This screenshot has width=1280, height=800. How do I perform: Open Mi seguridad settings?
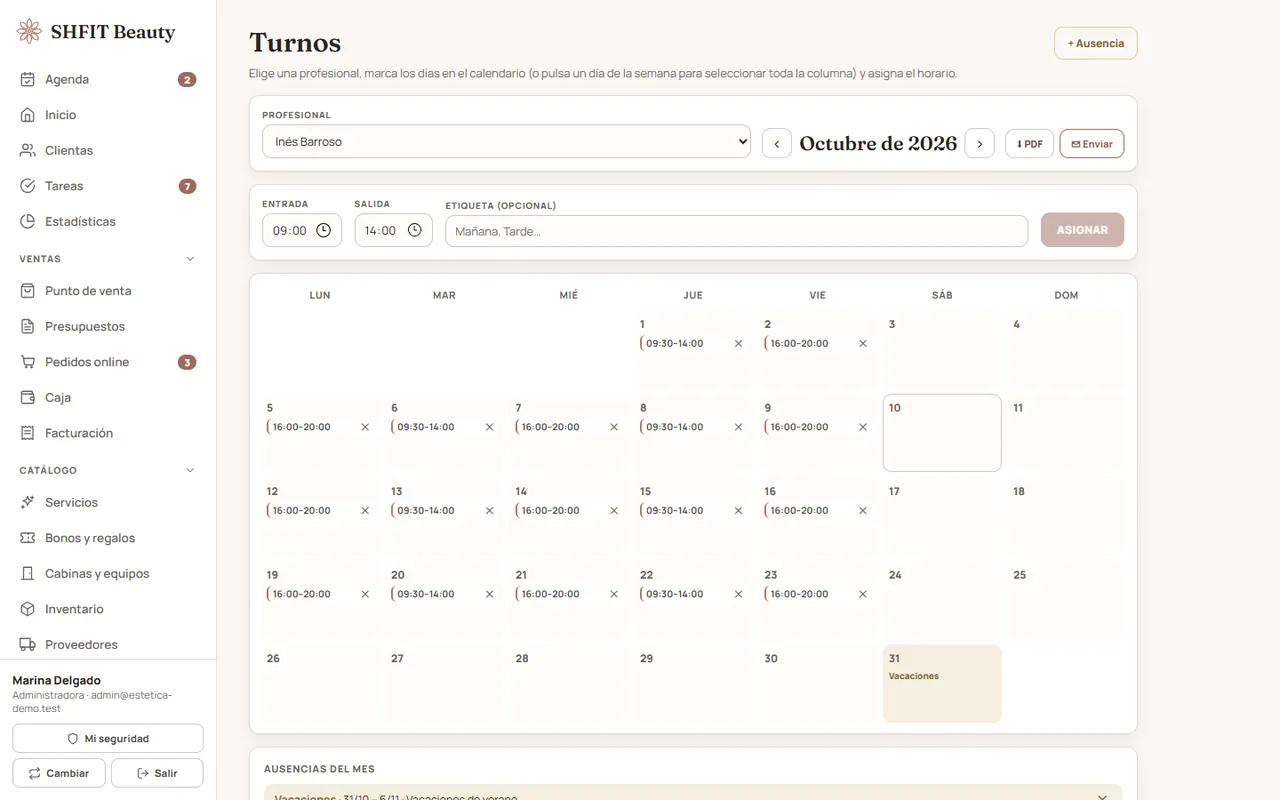[x=108, y=739]
